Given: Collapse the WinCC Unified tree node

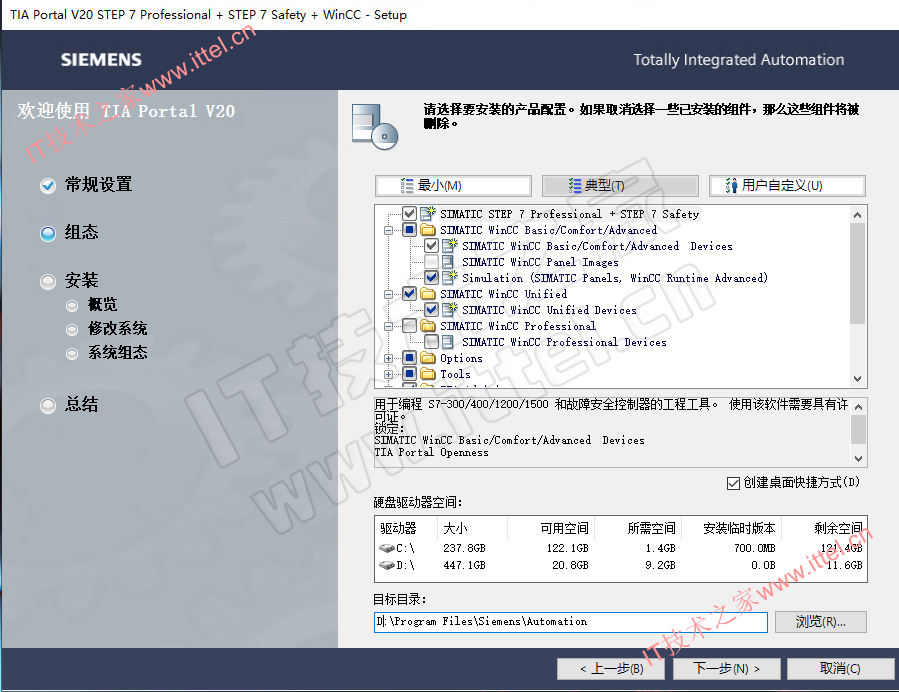Looking at the screenshot, I should 389,295.
